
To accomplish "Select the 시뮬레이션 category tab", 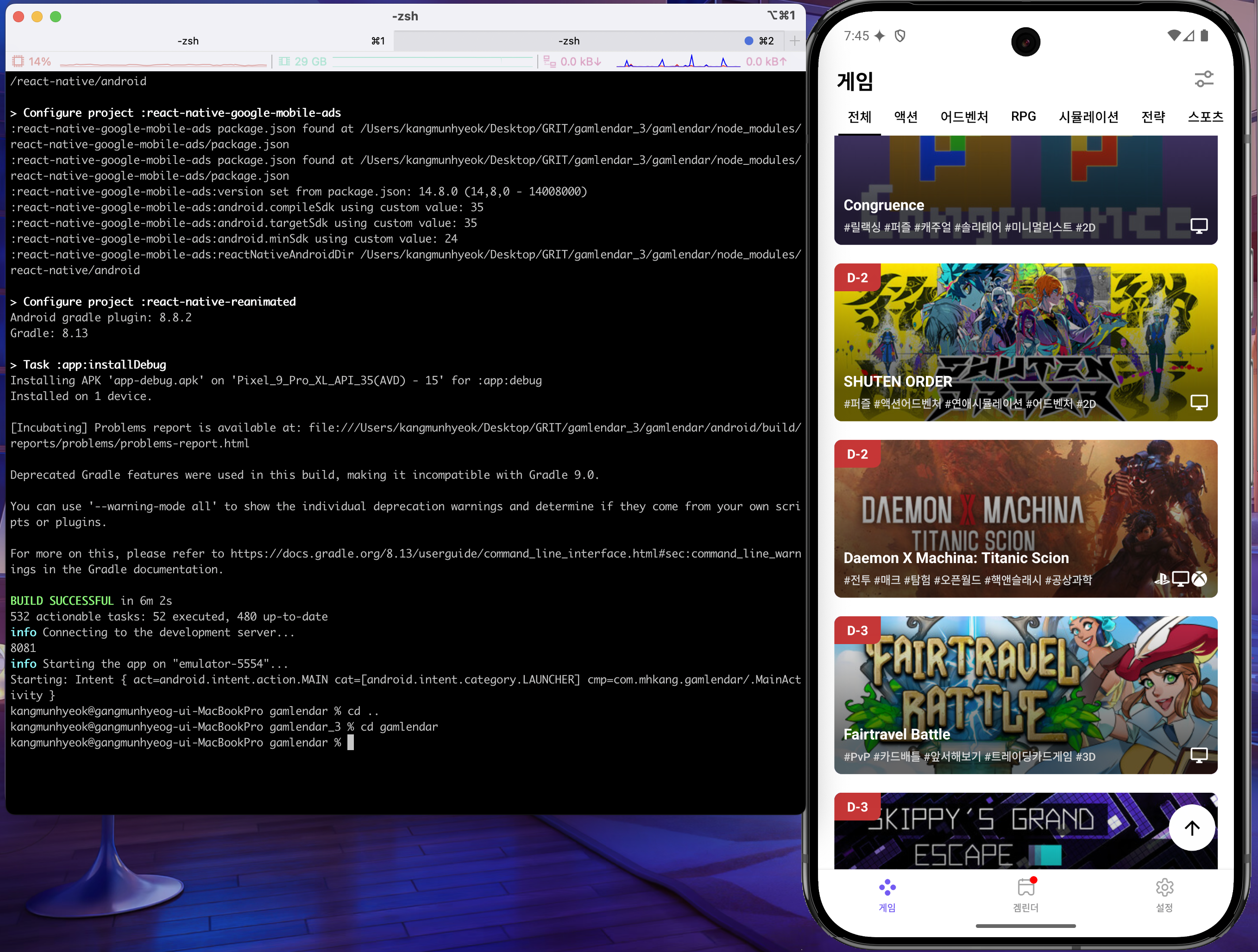I will (x=1088, y=117).
